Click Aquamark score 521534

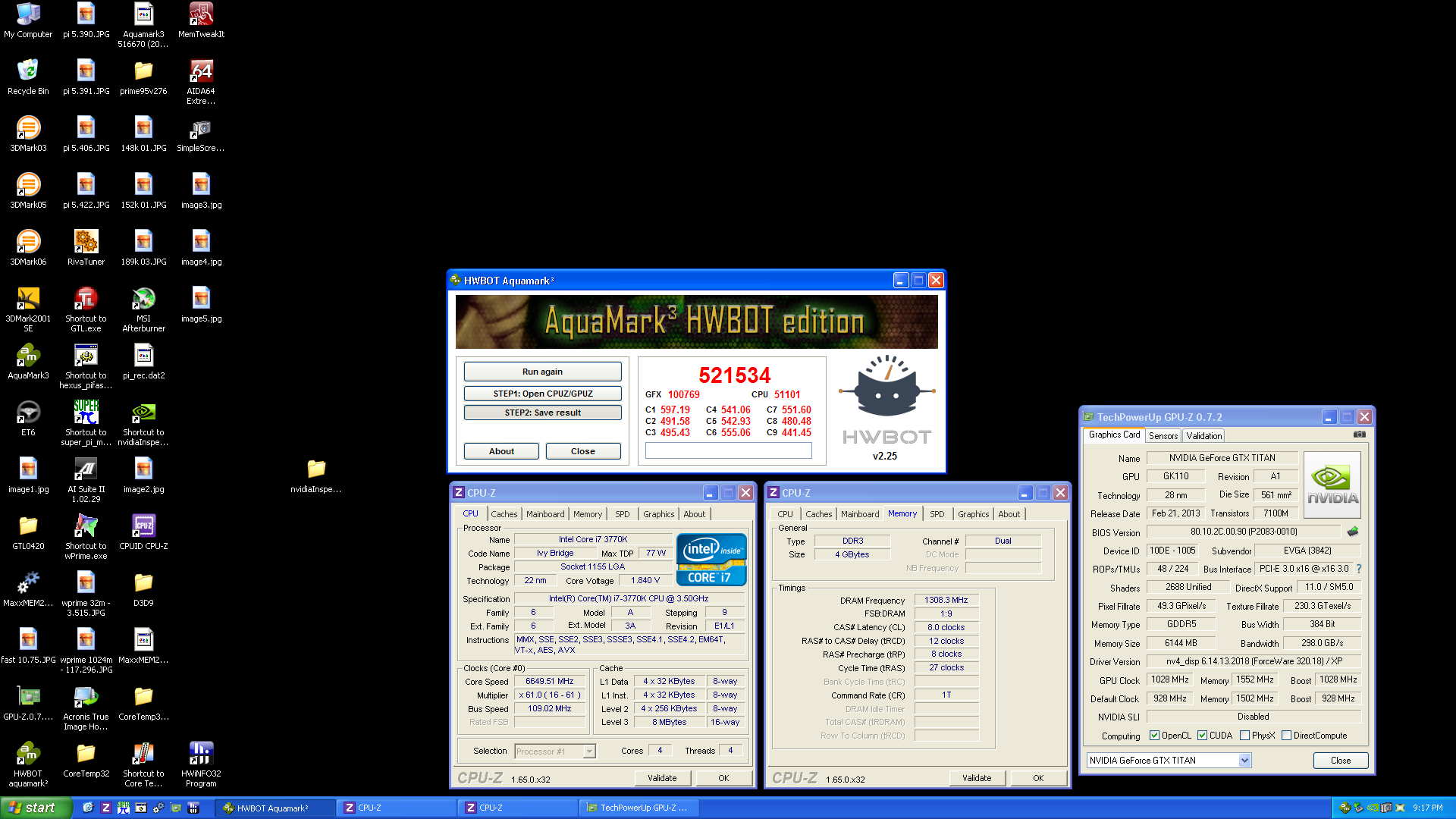(734, 375)
